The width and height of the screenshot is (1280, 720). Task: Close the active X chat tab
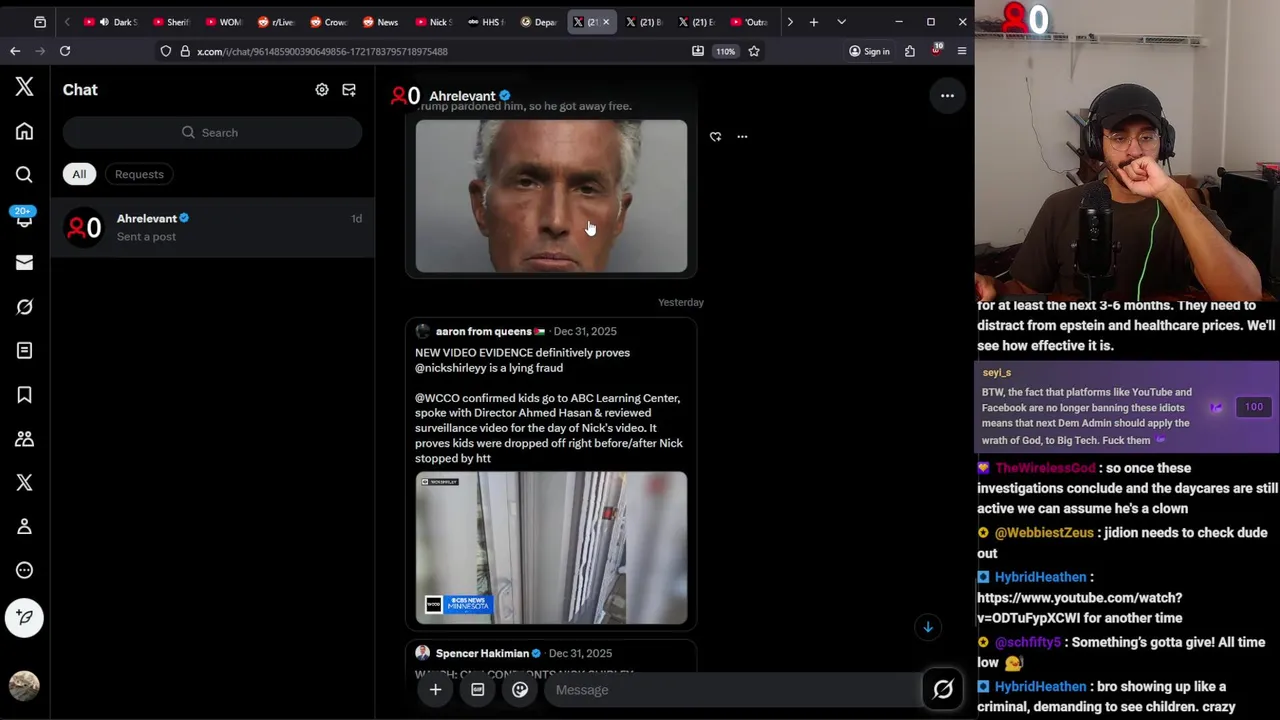[606, 22]
